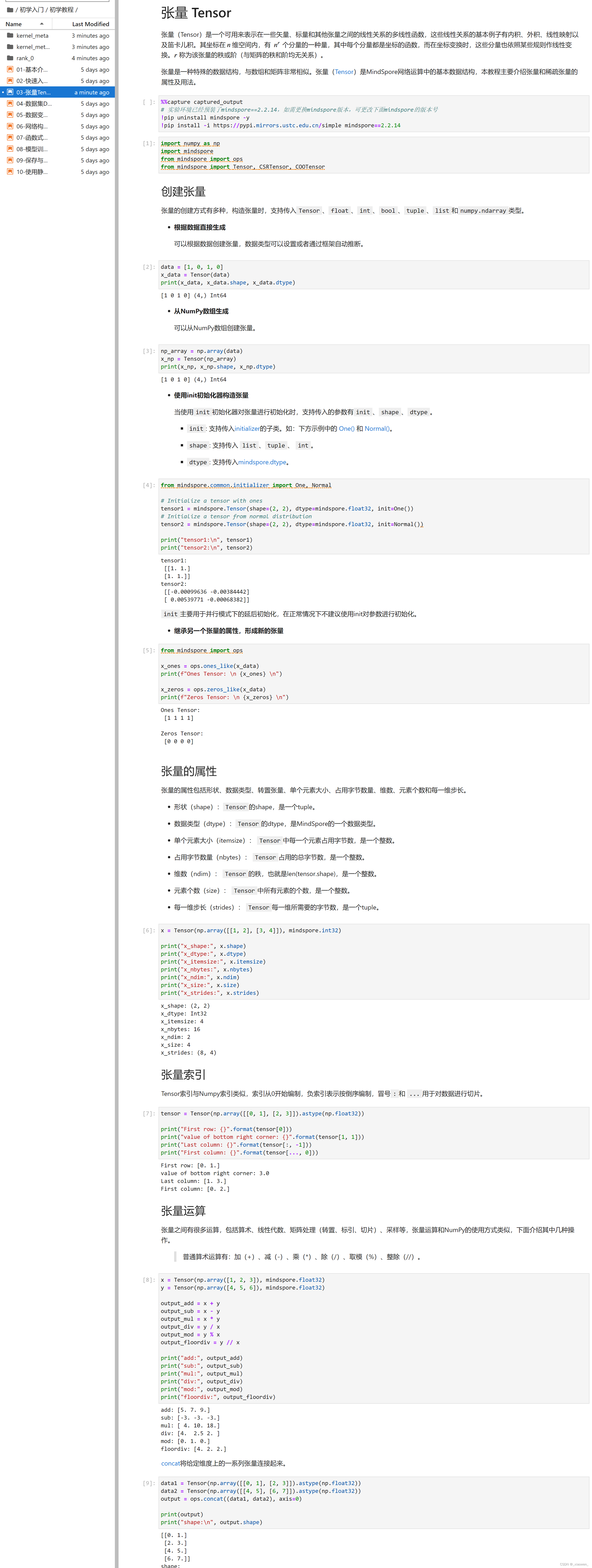This screenshot has height=1568, width=592.
Task: Open the 02-快速入门 notebook
Action: (32, 81)
